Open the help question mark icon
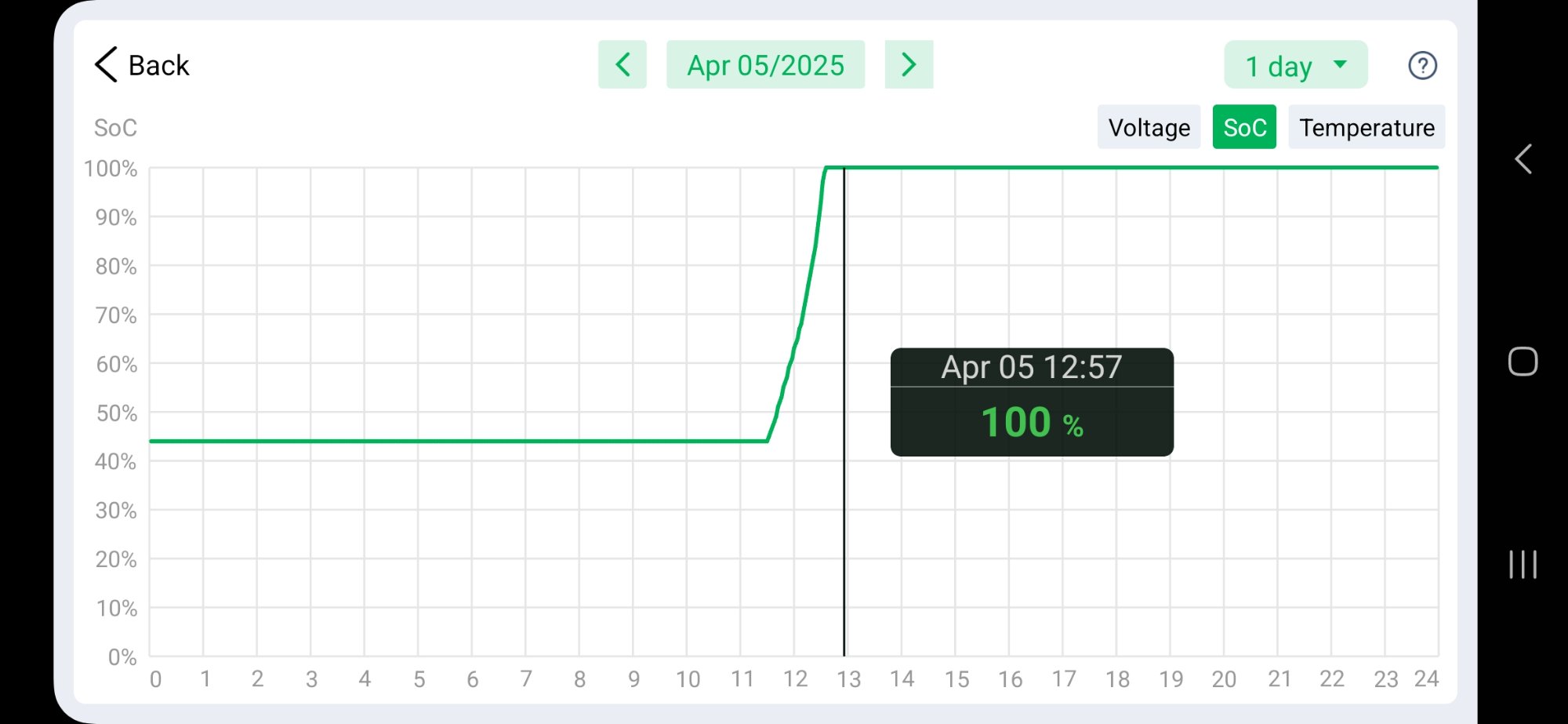The height and width of the screenshot is (724, 1568). 1422,66
